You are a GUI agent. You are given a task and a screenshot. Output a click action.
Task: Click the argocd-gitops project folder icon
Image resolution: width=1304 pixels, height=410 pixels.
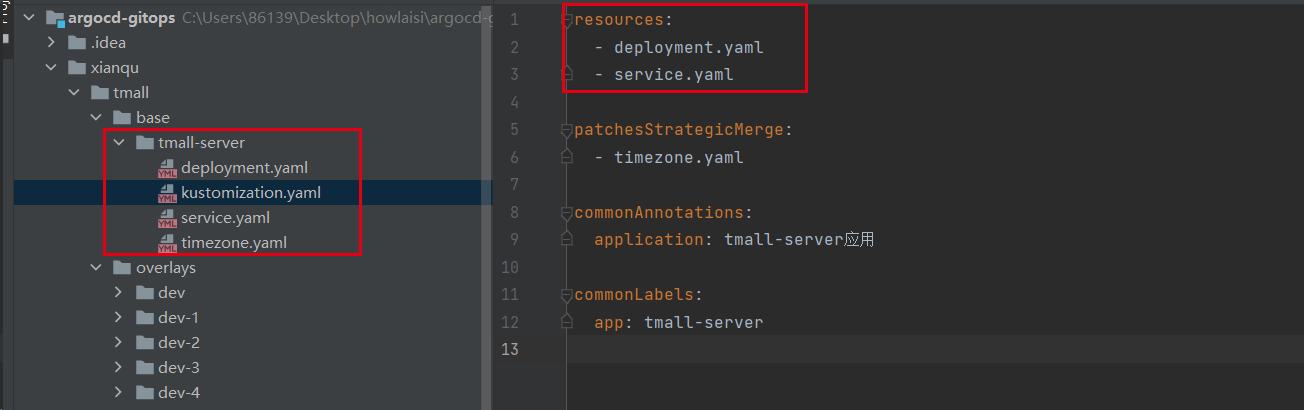tap(55, 18)
